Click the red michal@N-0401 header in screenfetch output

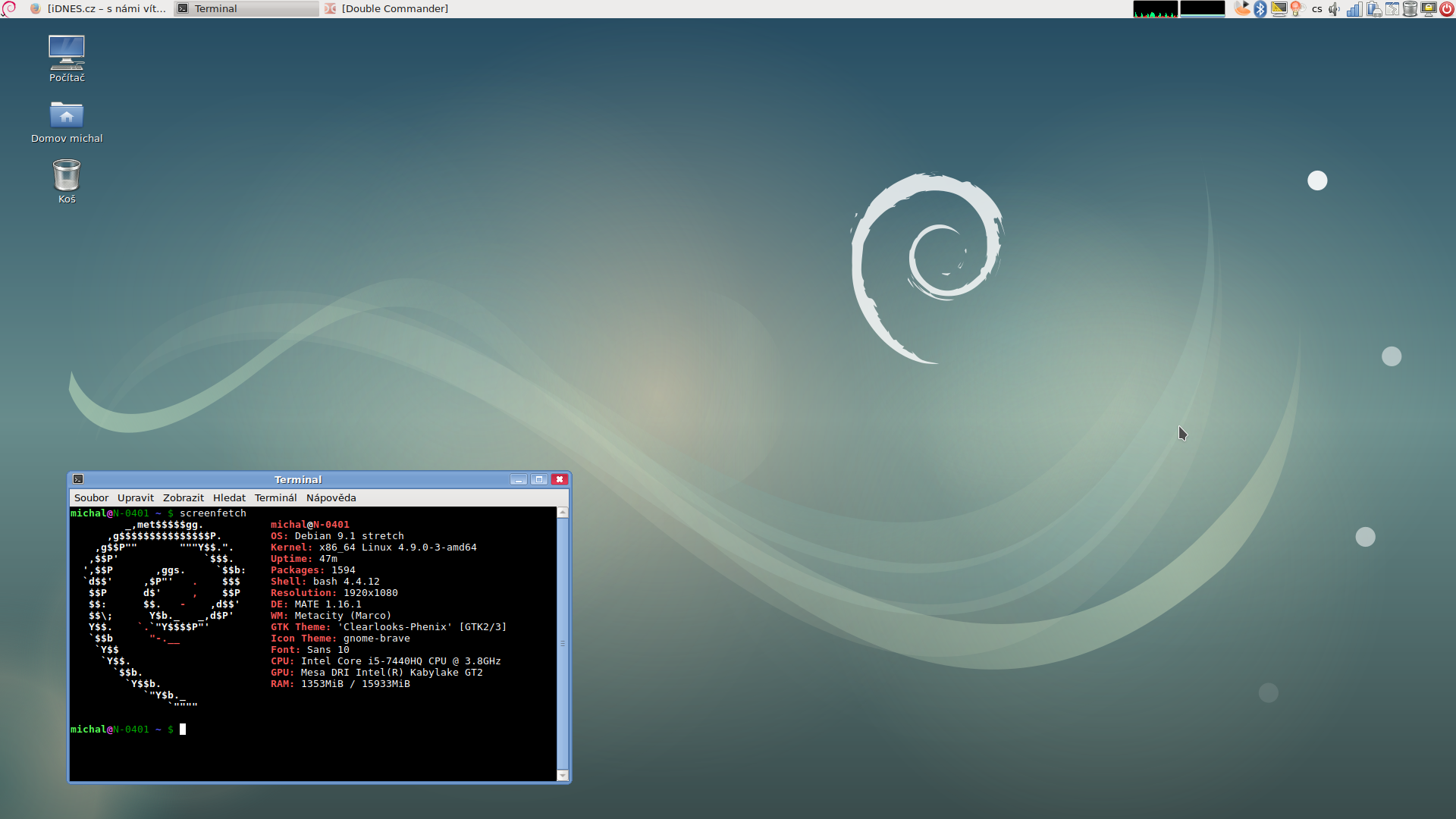click(x=310, y=525)
